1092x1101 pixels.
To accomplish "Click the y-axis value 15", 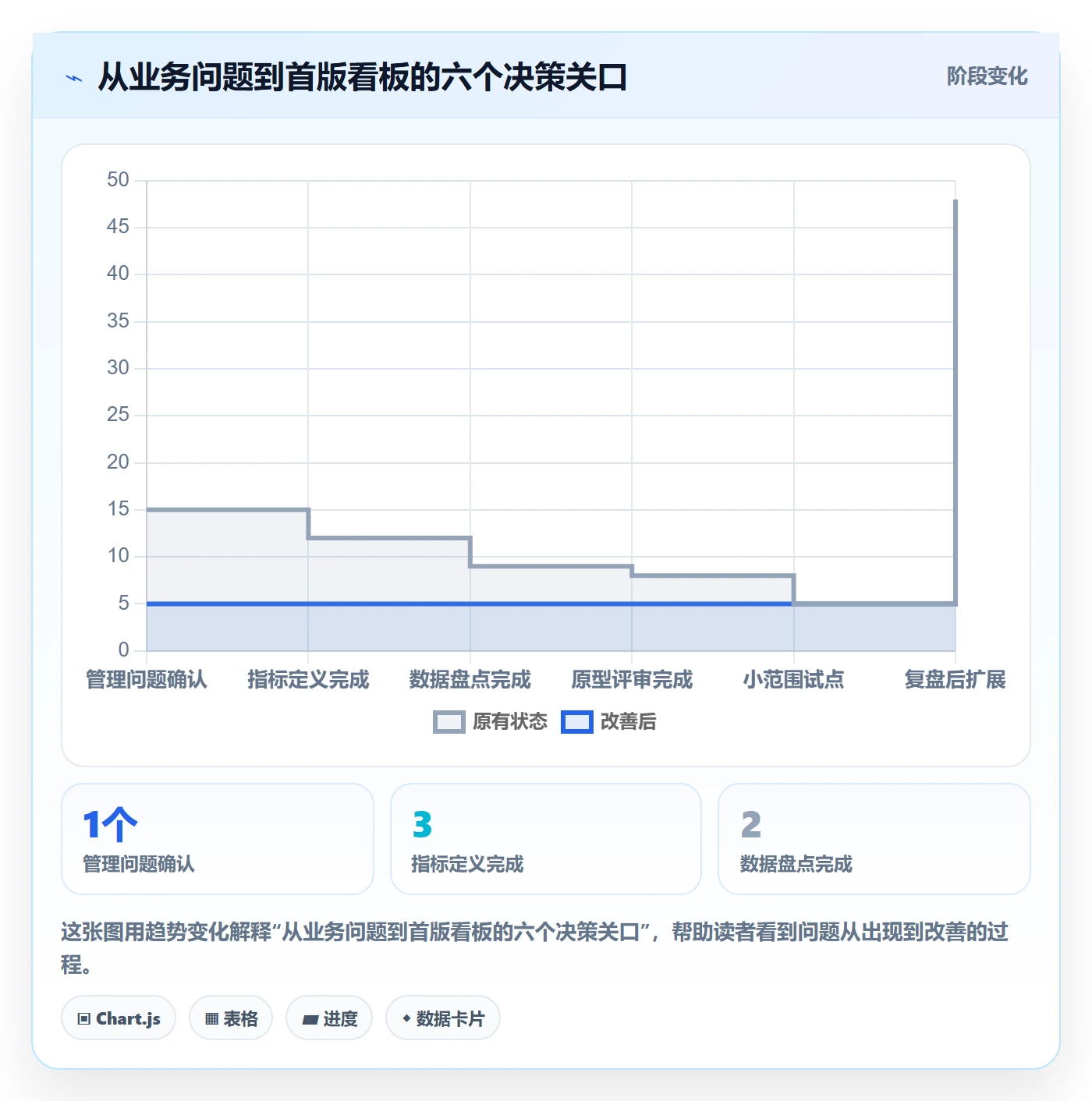I will click(118, 509).
